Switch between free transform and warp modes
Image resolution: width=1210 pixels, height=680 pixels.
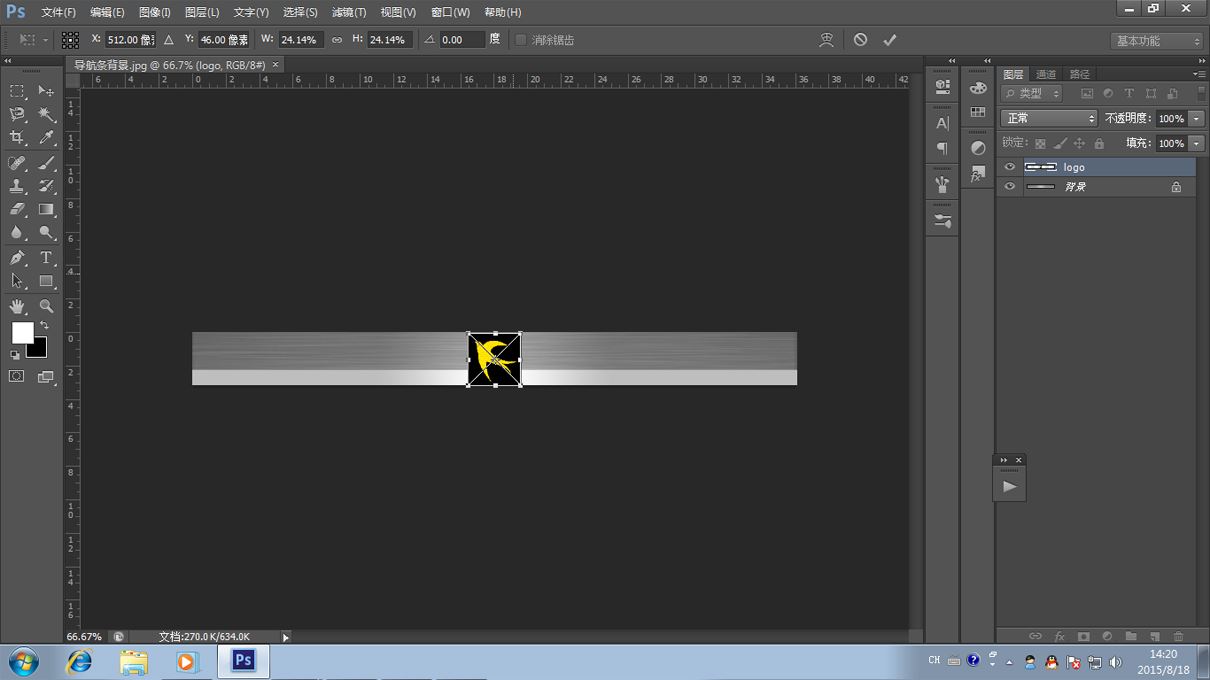point(826,40)
